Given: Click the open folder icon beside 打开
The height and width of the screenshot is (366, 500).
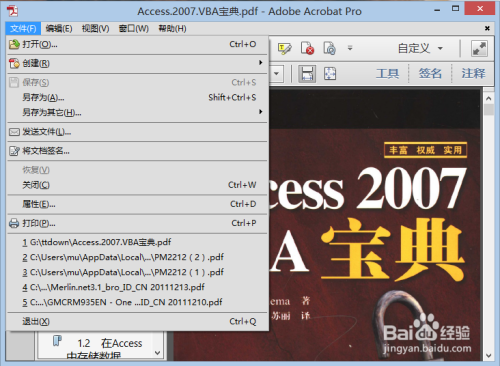Looking at the screenshot, I should pos(14,44).
